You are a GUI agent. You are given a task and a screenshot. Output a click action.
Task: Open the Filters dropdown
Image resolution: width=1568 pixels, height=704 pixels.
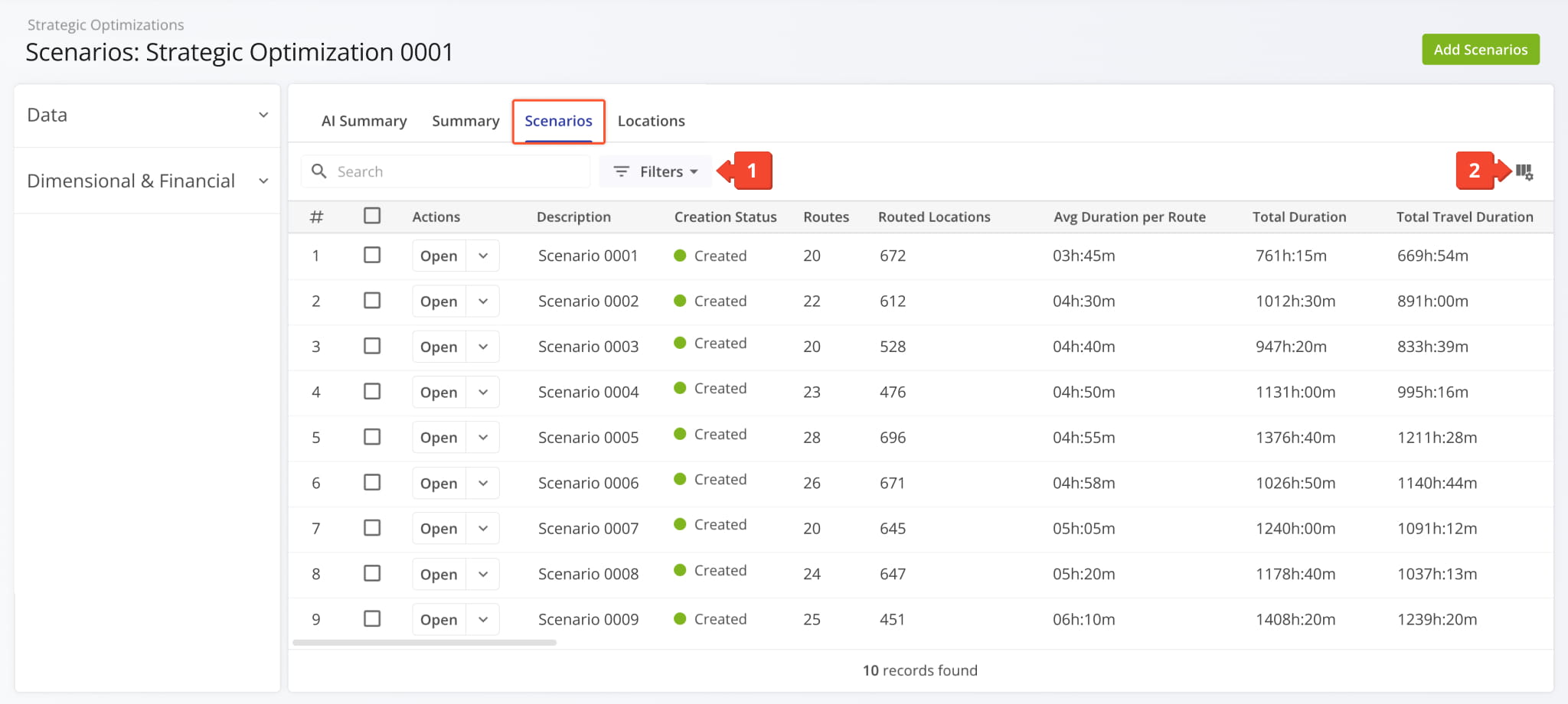pyautogui.click(x=656, y=171)
